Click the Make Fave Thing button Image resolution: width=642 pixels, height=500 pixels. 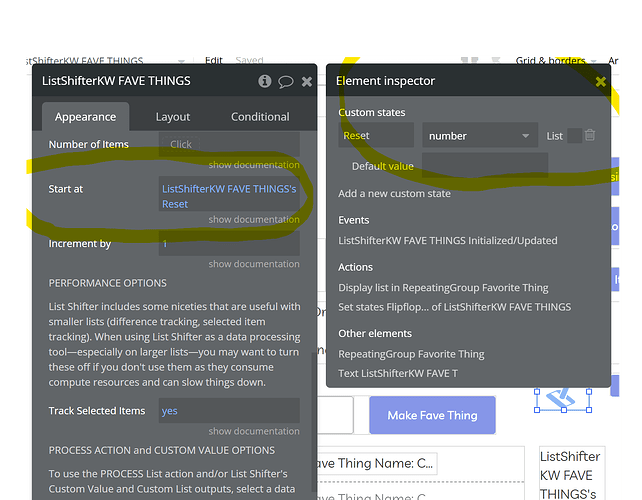coord(432,415)
